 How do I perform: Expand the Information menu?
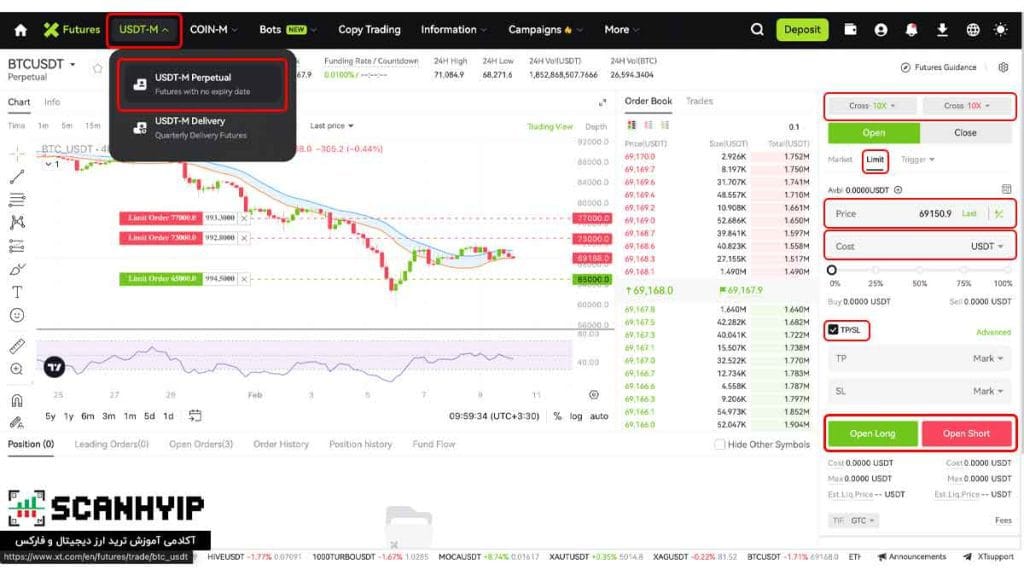point(454,30)
